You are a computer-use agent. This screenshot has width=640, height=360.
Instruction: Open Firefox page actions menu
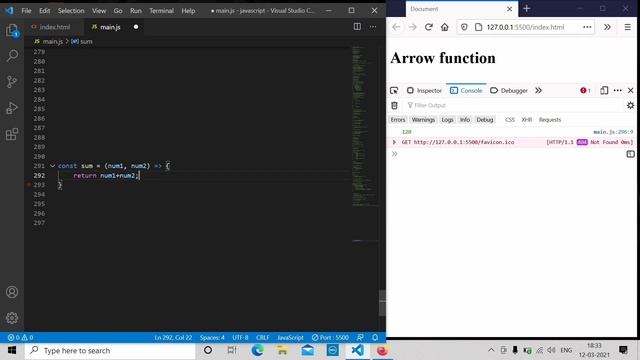[587, 27]
